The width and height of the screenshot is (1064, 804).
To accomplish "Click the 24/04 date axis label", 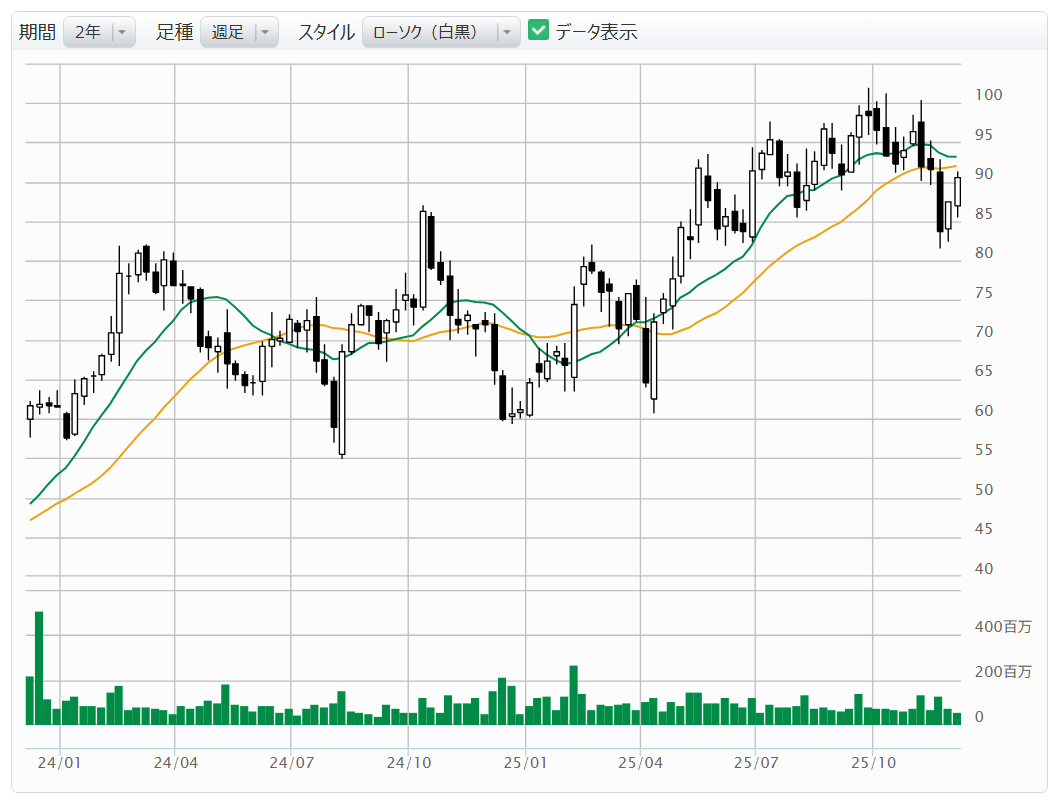I will tap(175, 763).
